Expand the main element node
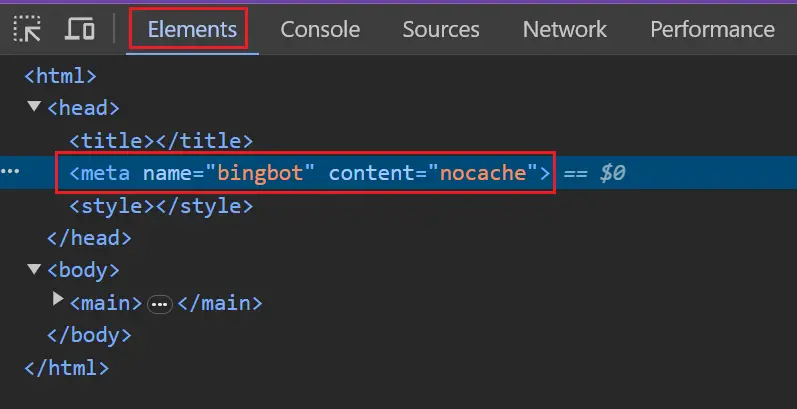 [58, 300]
